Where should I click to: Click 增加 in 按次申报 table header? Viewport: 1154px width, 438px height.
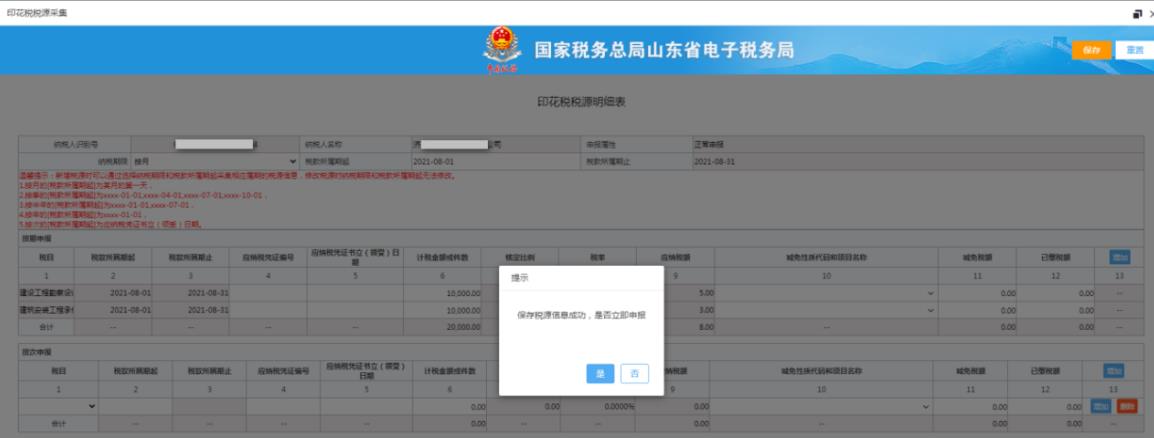click(1119, 371)
